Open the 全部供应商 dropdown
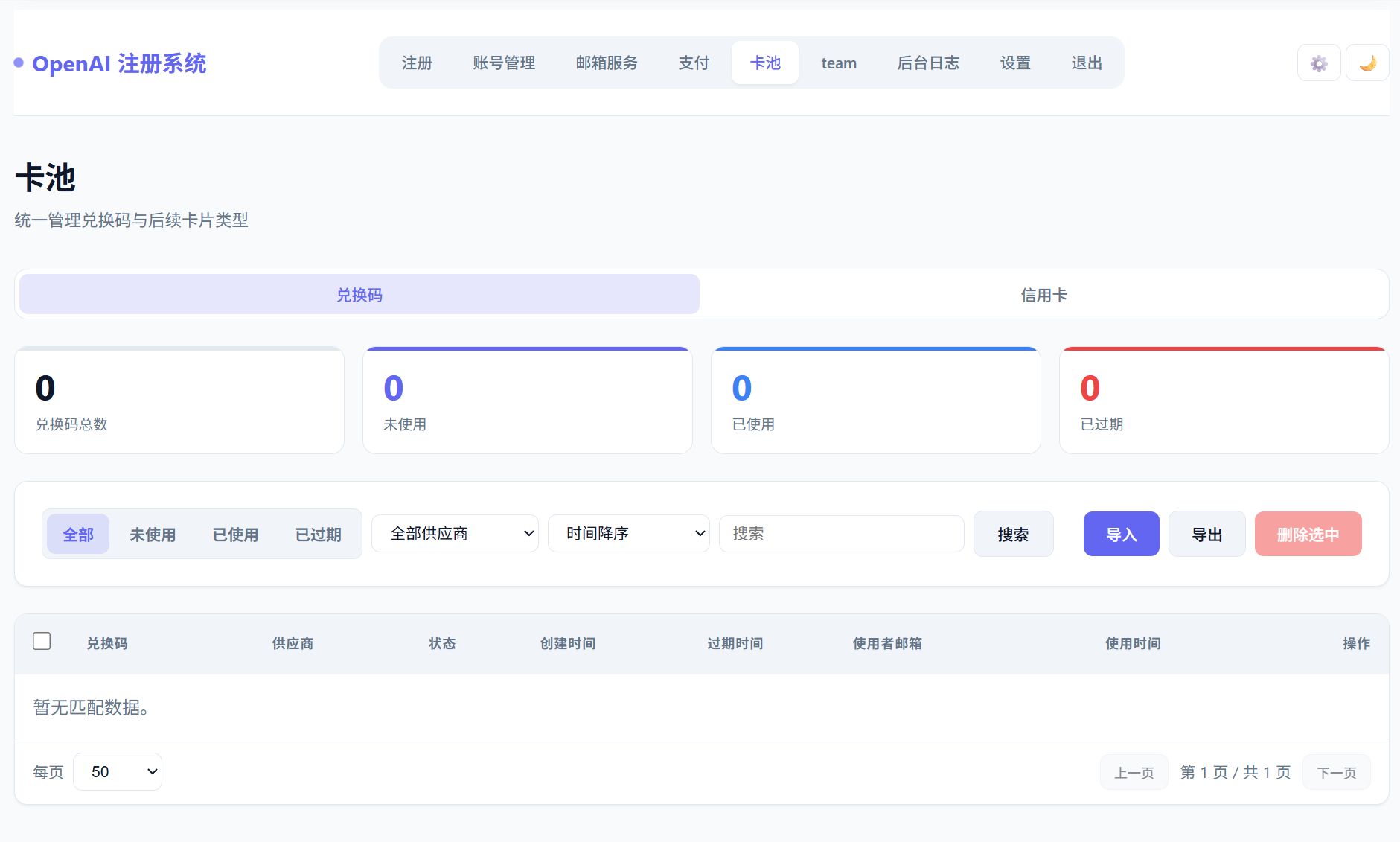 tap(455, 533)
